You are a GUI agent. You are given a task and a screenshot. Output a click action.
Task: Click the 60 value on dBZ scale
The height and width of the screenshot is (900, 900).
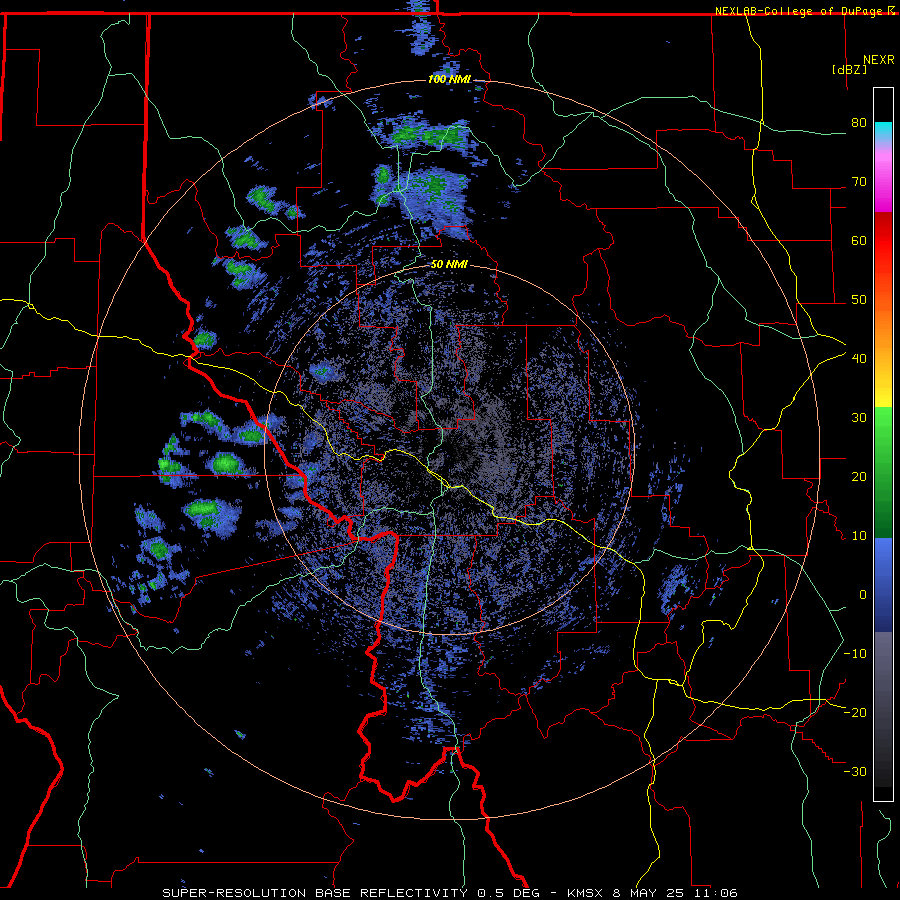859,240
